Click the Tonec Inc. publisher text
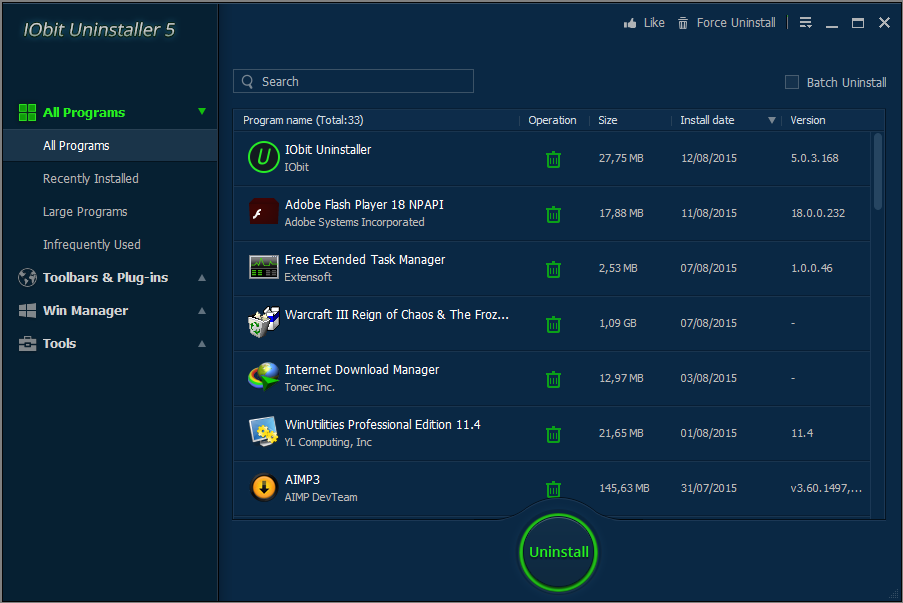Image resolution: width=903 pixels, height=603 pixels. [309, 387]
